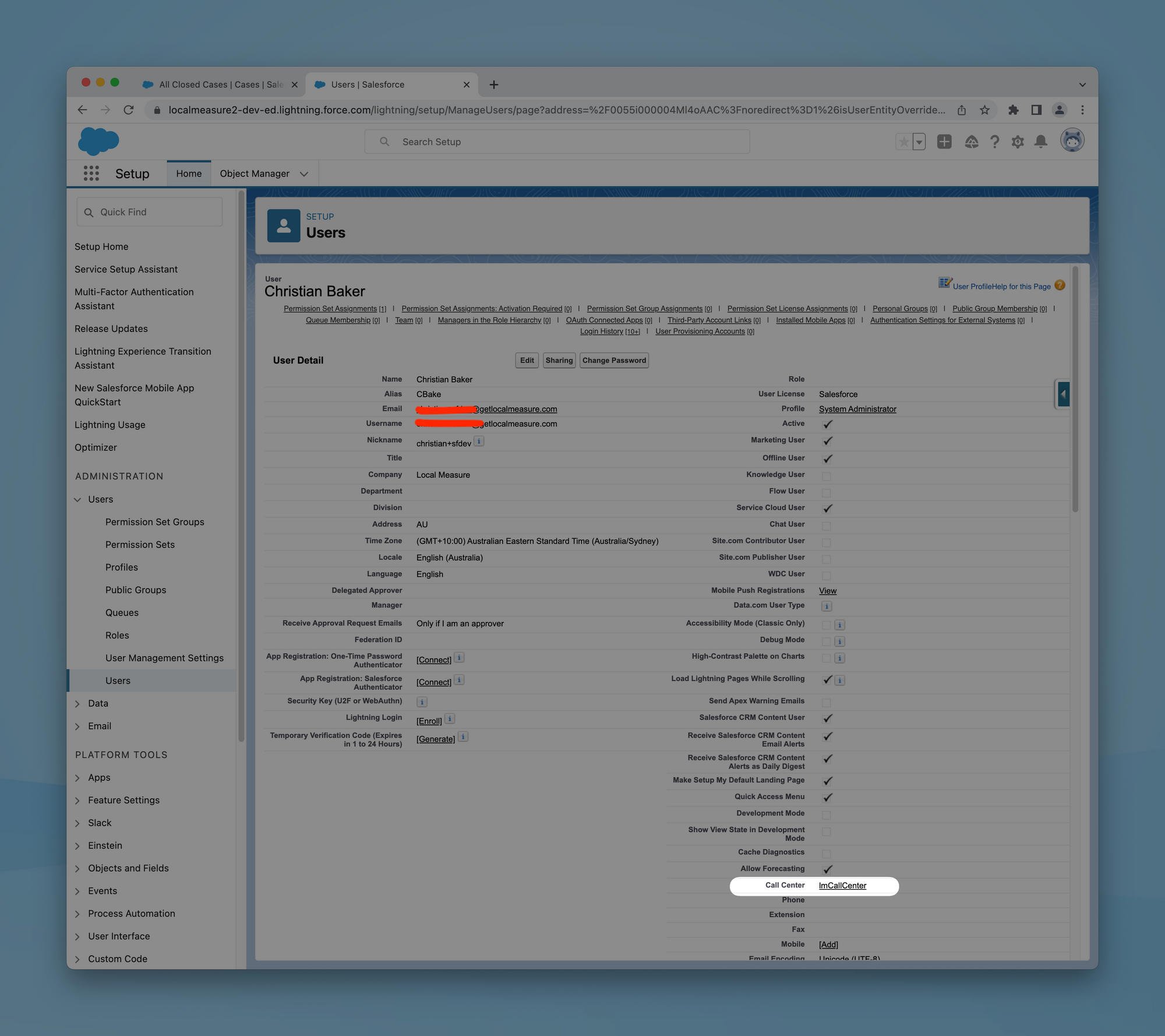
Task: Switch to the All Closed Cases browser tab
Action: pyautogui.click(x=220, y=84)
